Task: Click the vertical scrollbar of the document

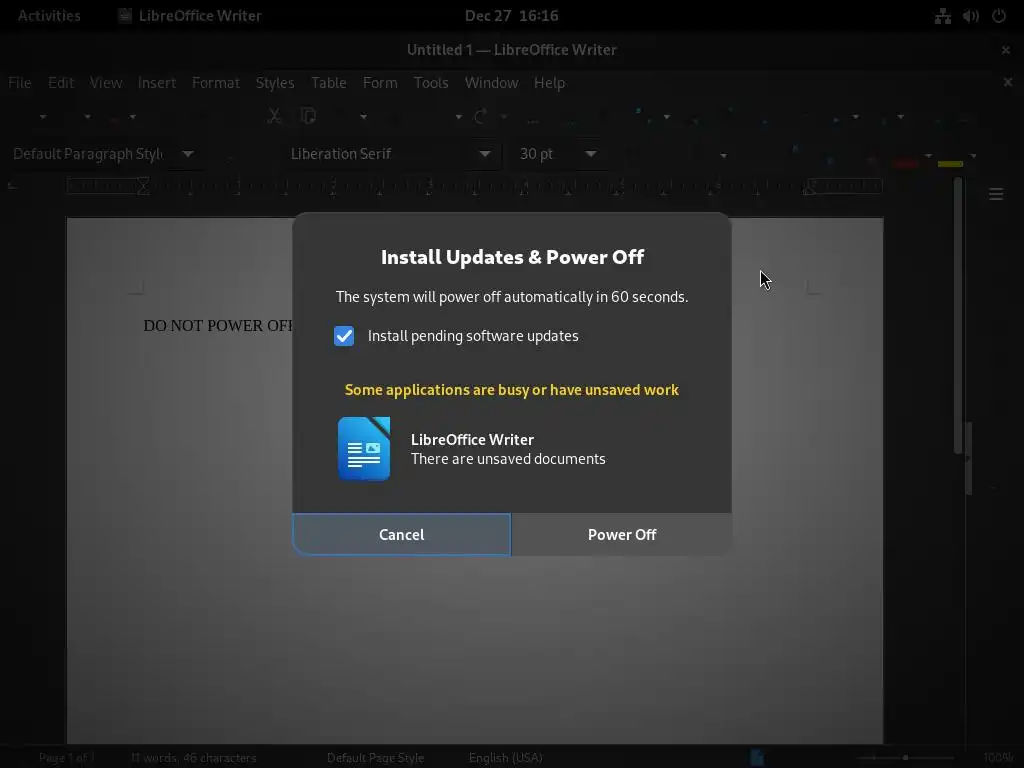Action: point(958,315)
